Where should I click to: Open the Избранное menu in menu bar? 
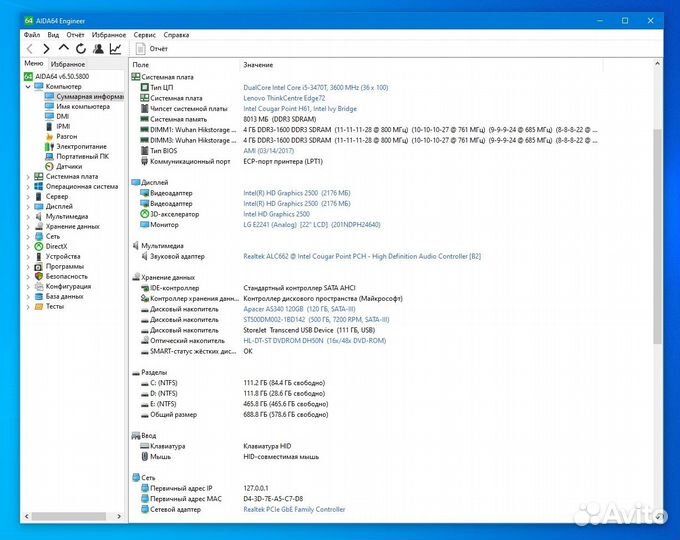point(109,35)
